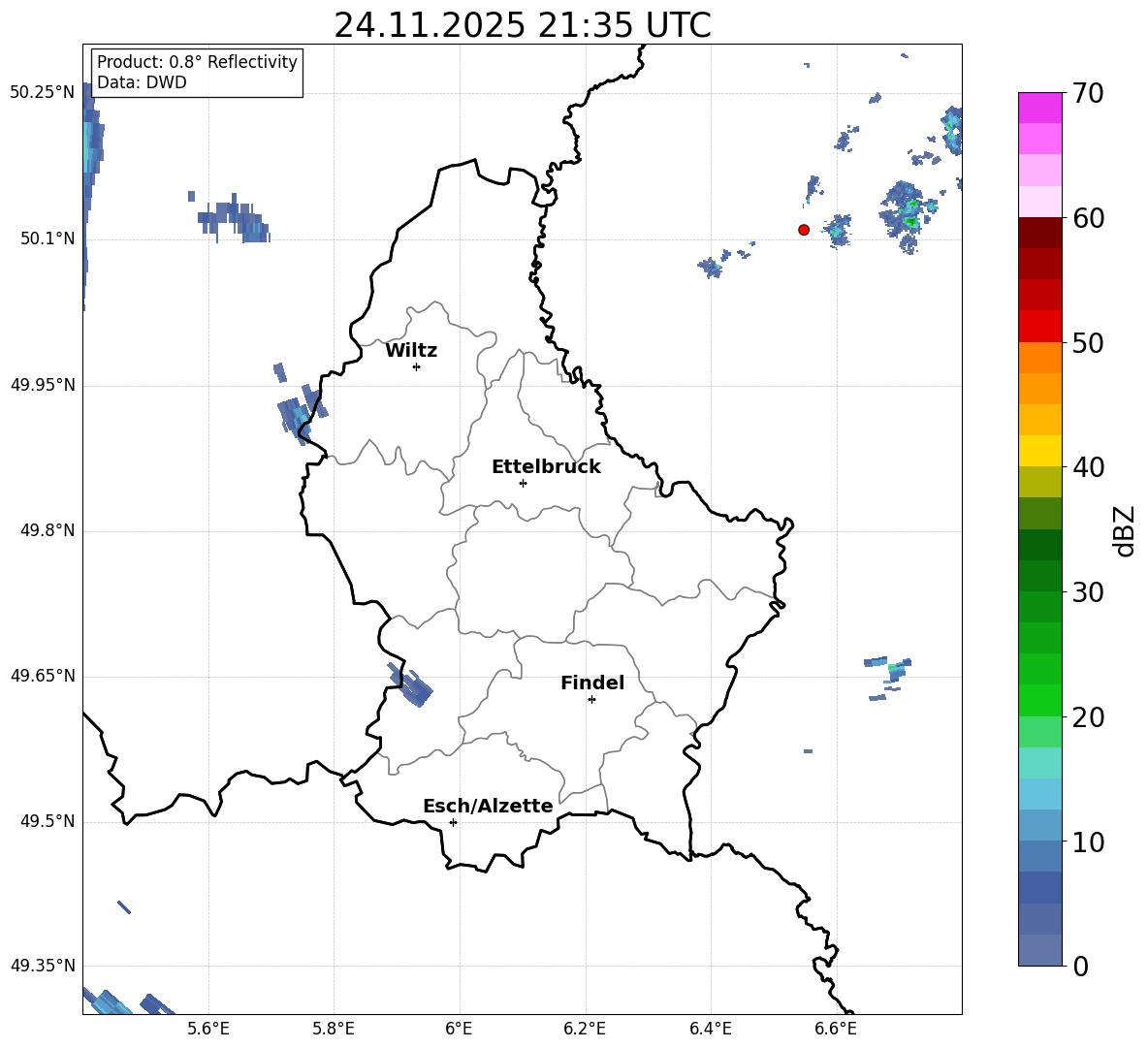This screenshot has width=1148, height=1048.
Task: Click the yellow colorbar segment above 40
Action: point(1039,451)
